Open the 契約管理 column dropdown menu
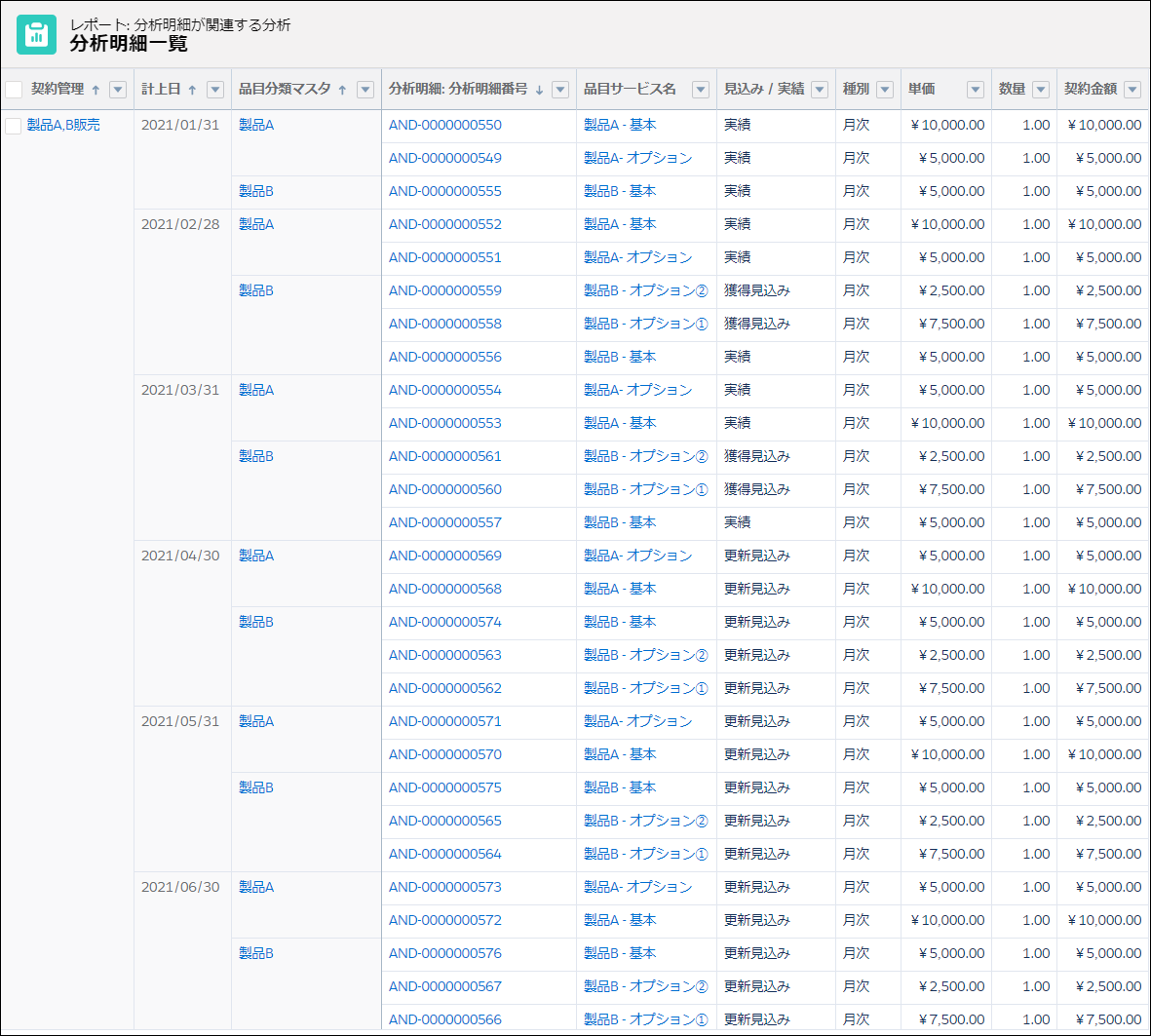 point(118,90)
